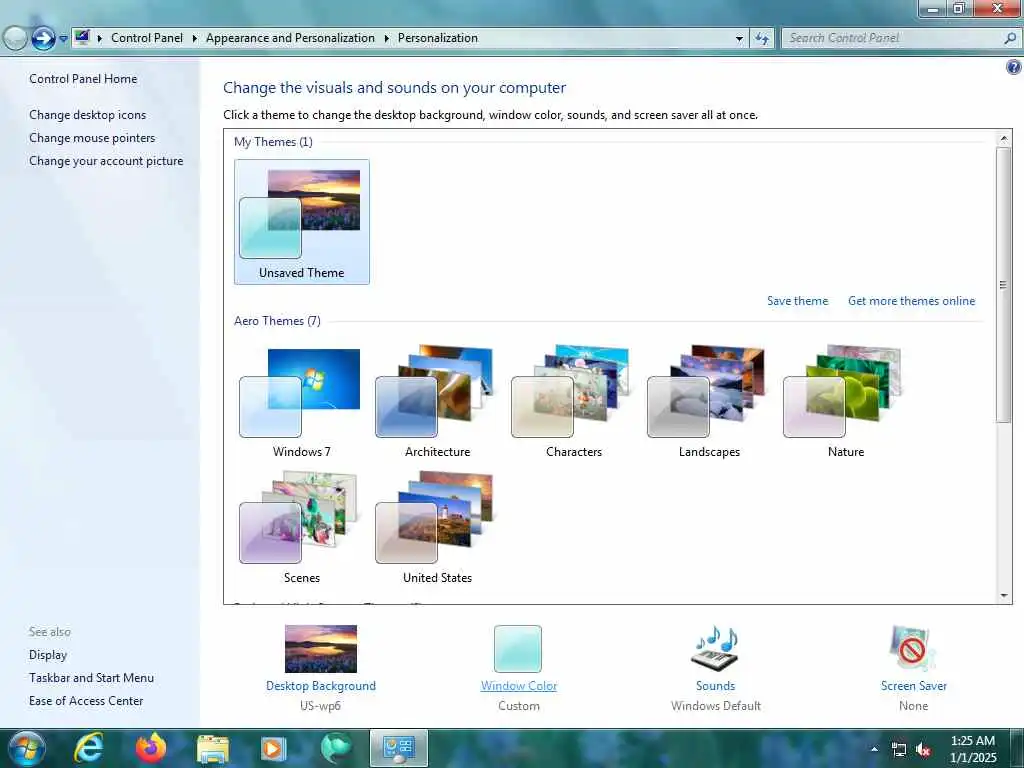Screen dimensions: 1024x768
Task: Click the Screen Saver link
Action: coord(913,686)
